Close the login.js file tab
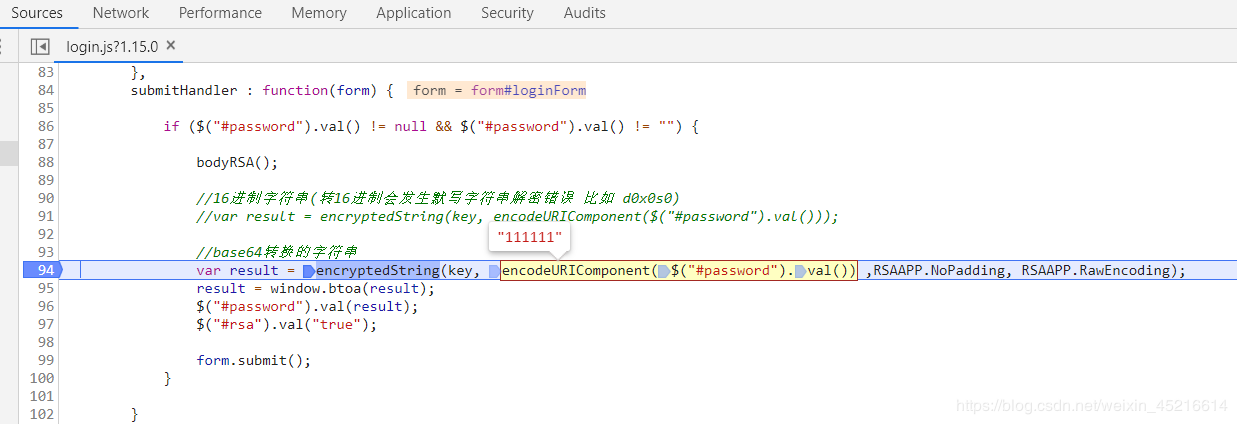The image size is (1237, 424). 171,46
